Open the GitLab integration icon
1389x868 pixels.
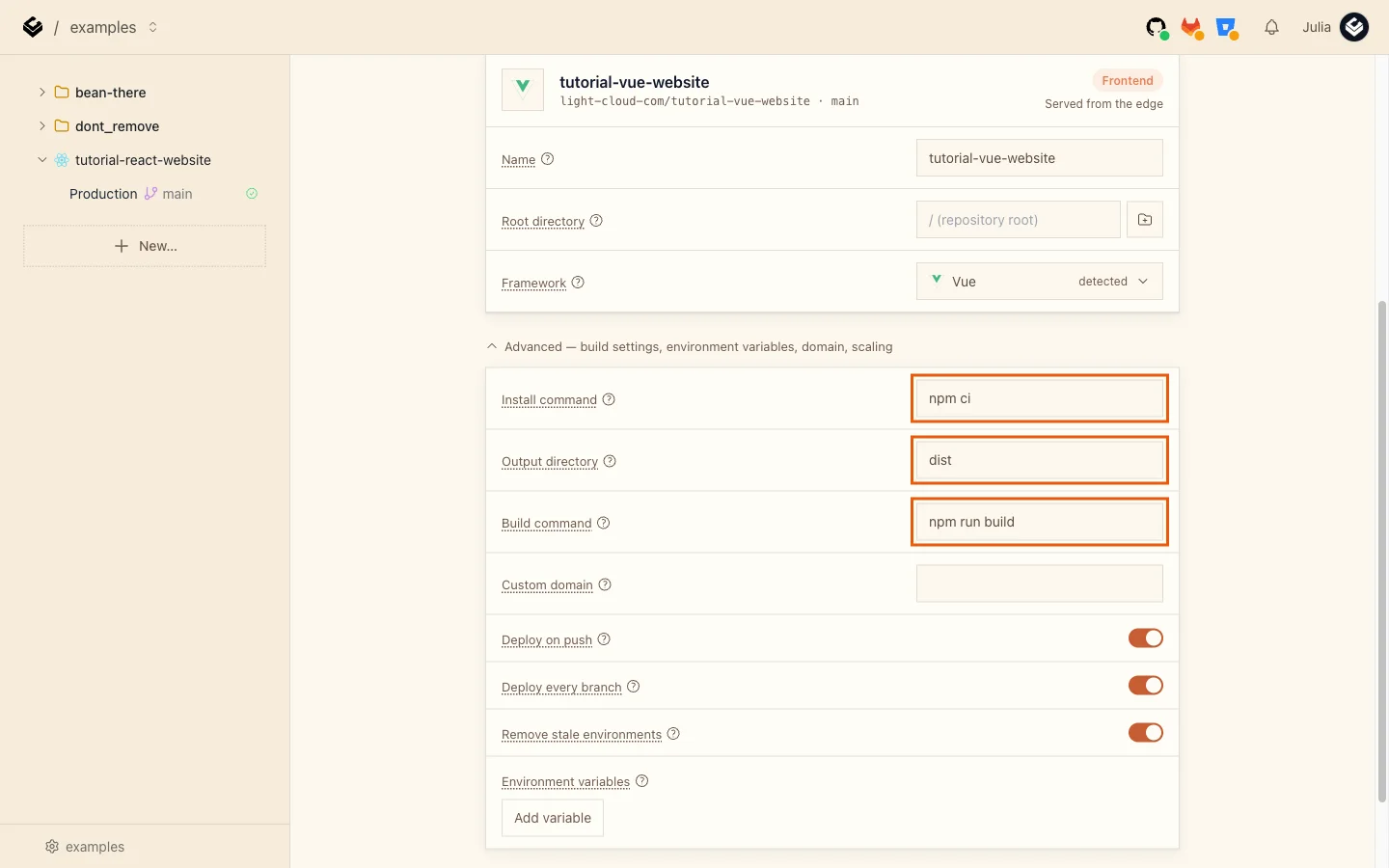(x=1192, y=28)
